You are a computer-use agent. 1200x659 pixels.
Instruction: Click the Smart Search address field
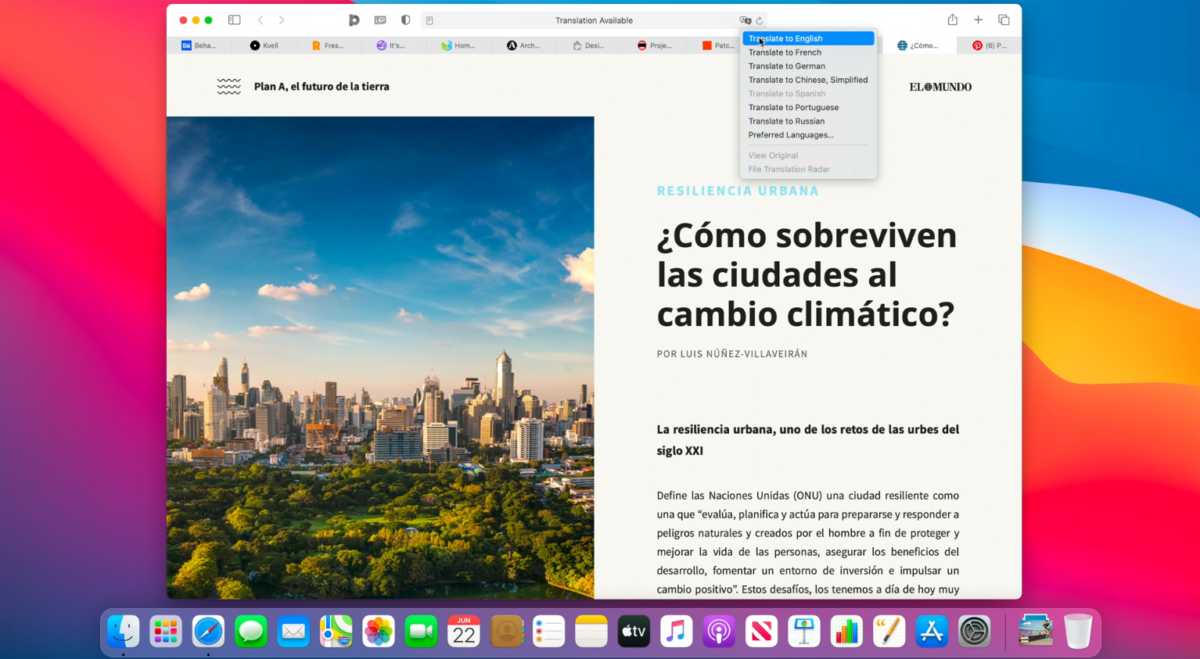tap(593, 20)
